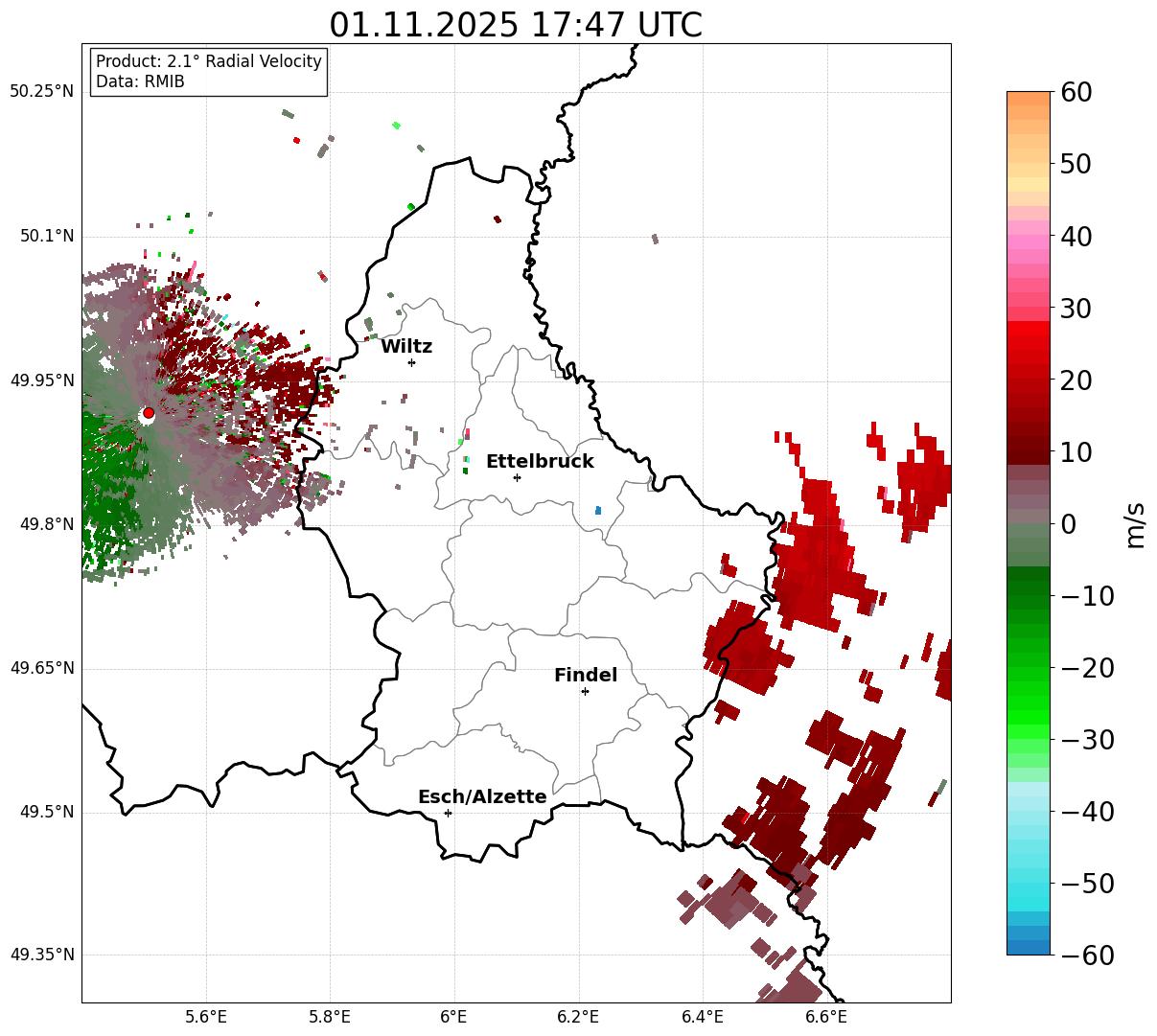Click the cross marker below Findel
Viewport: 1157px width, 1036px height.
coord(585,691)
